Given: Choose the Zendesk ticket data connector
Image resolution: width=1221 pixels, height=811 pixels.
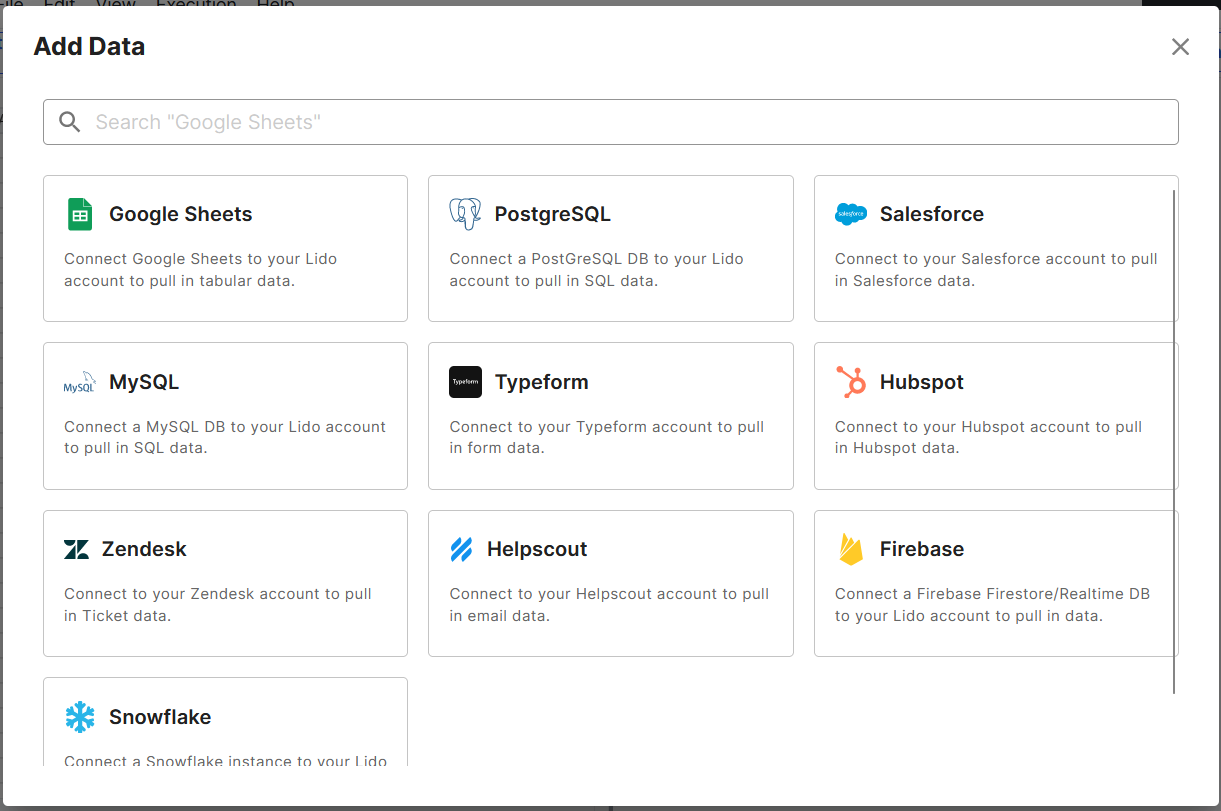Looking at the screenshot, I should point(225,583).
